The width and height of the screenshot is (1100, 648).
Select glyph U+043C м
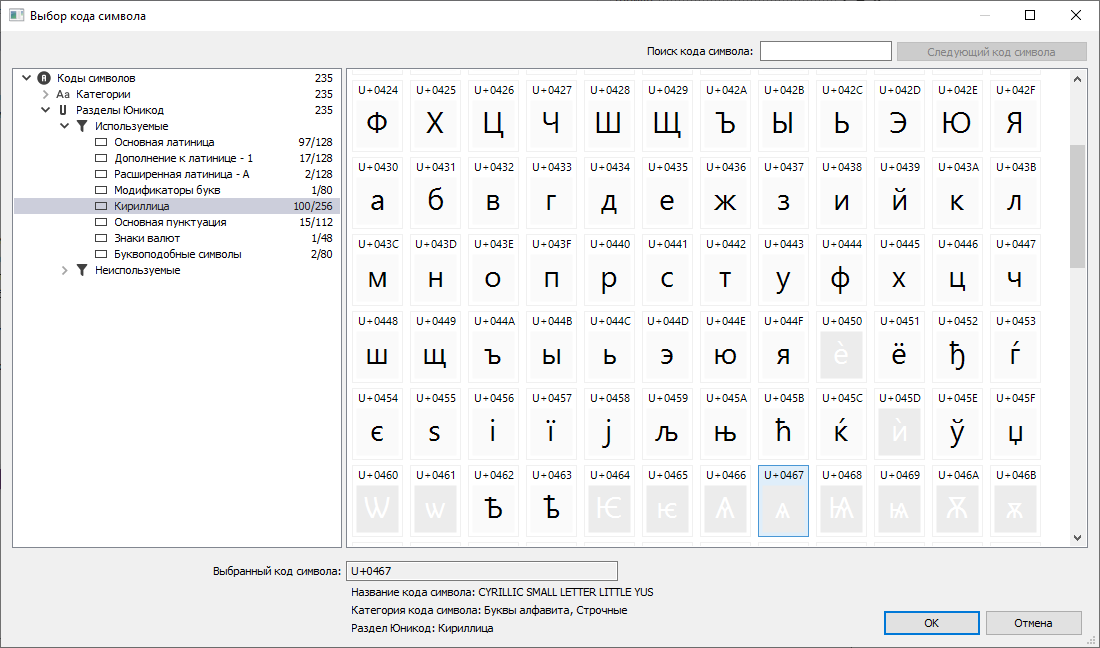377,270
